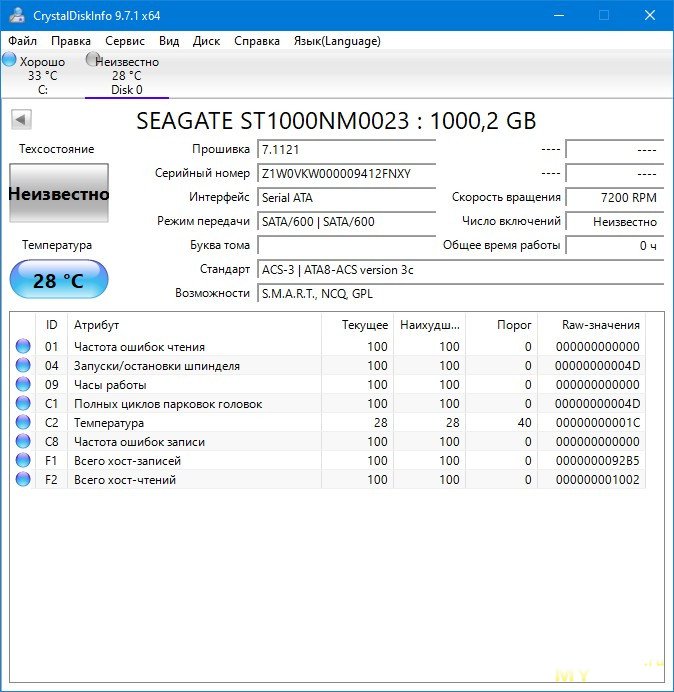Click the Серийный номер field
This screenshot has height=692, width=674.
[x=346, y=173]
